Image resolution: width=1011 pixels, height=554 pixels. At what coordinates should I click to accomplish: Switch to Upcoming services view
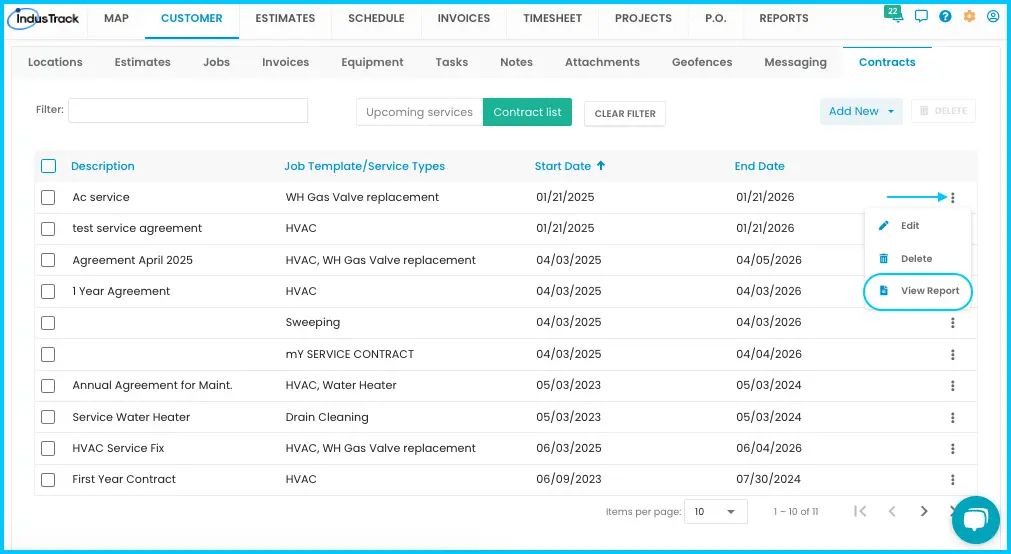coord(419,112)
